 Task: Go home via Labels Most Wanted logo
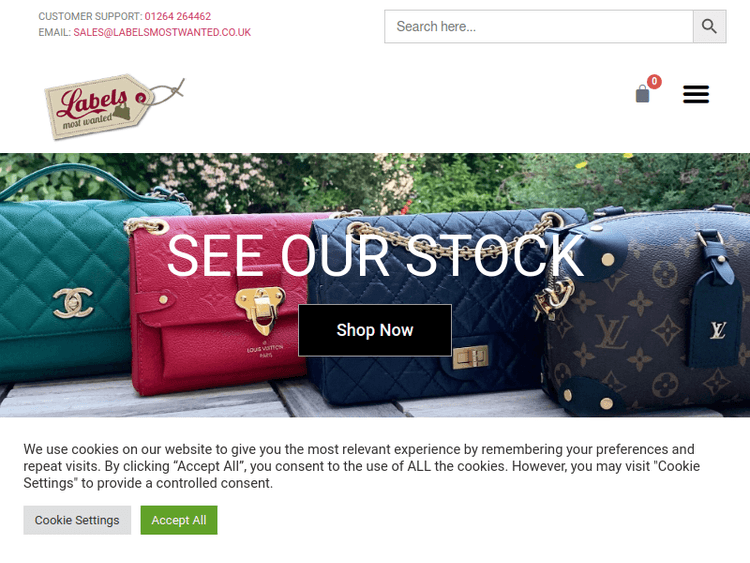(x=114, y=107)
